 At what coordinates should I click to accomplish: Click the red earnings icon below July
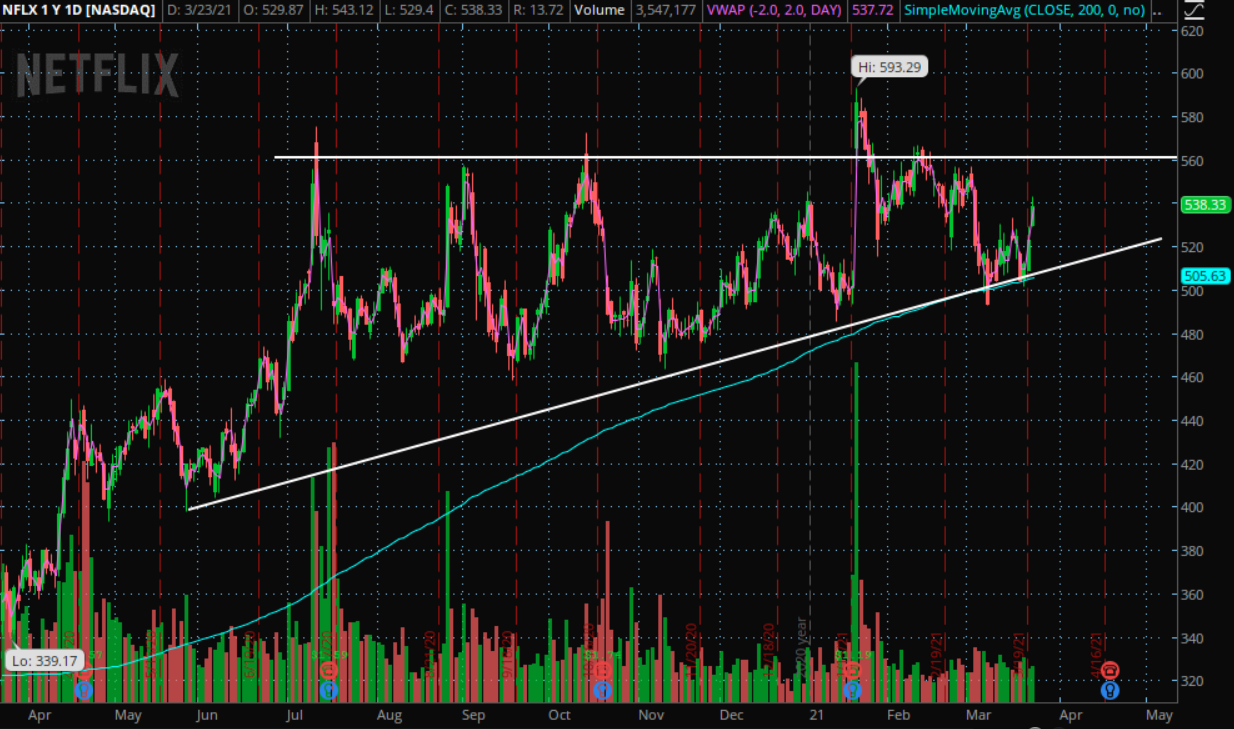(x=328, y=670)
